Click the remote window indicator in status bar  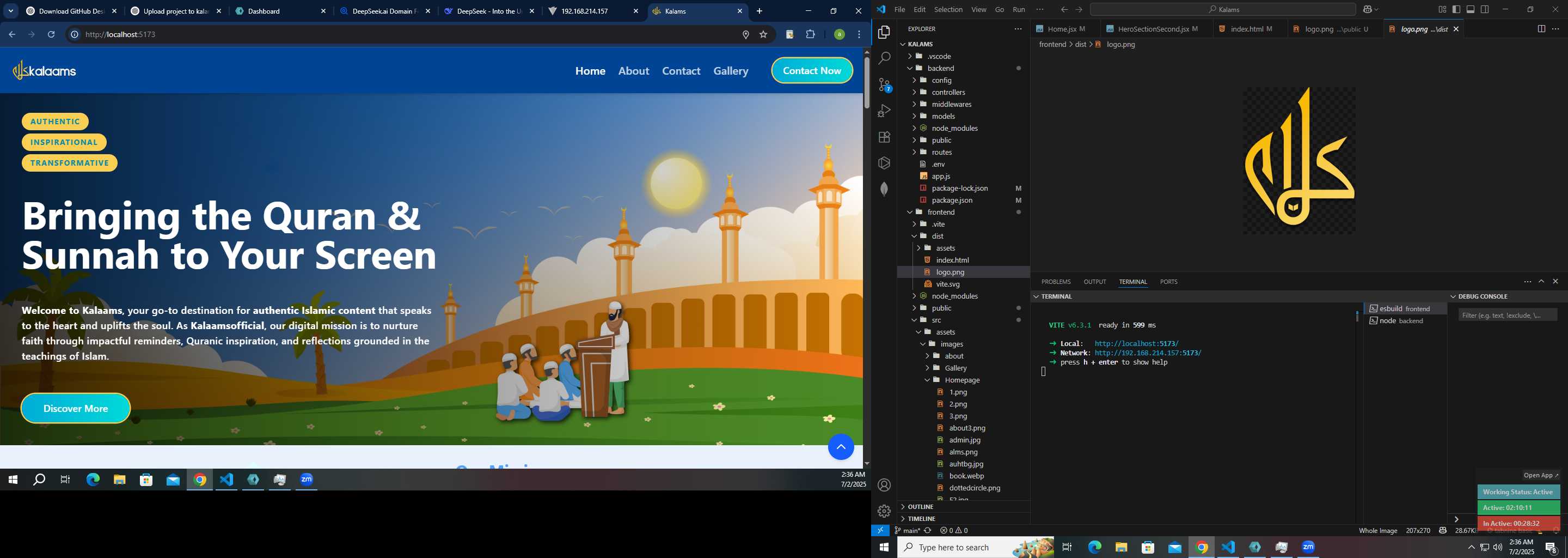[880, 531]
